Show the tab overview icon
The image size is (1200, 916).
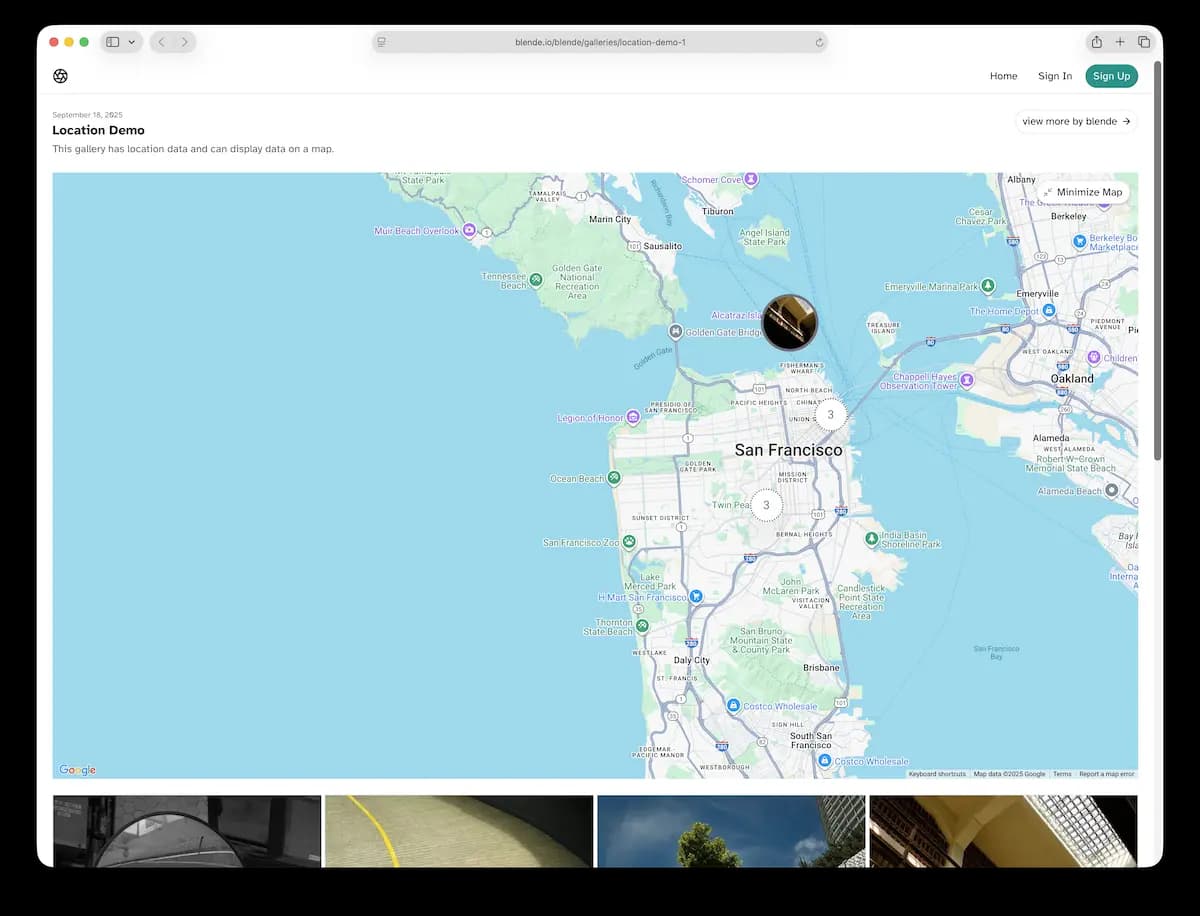(1144, 42)
